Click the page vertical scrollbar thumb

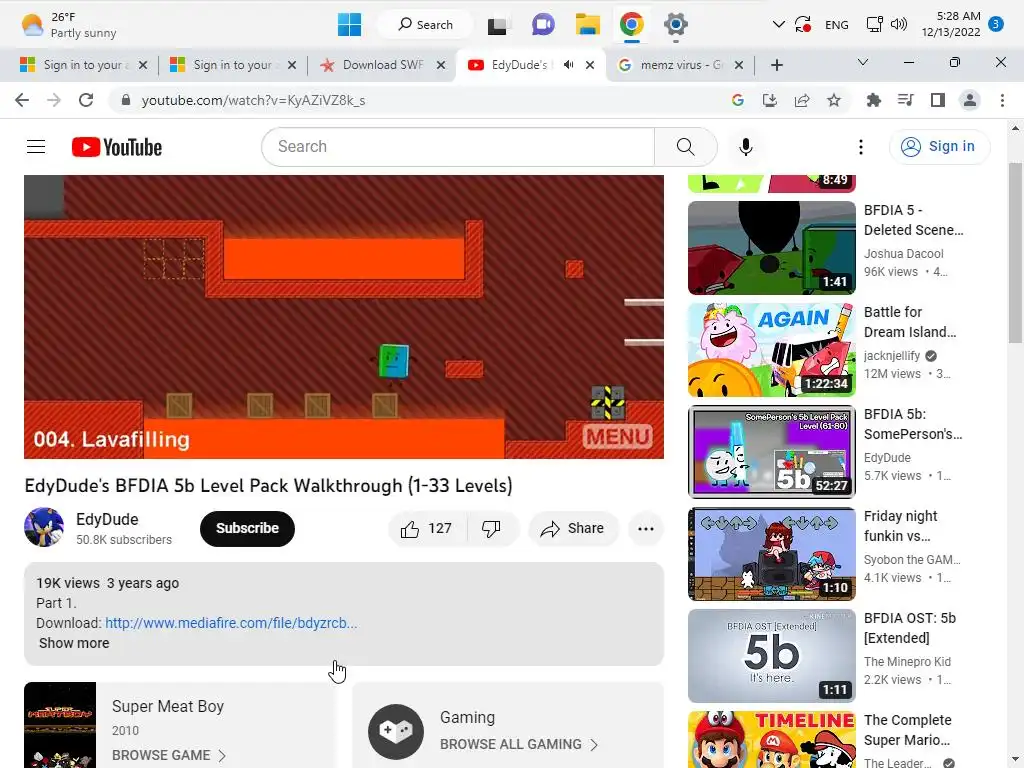click(1015, 253)
